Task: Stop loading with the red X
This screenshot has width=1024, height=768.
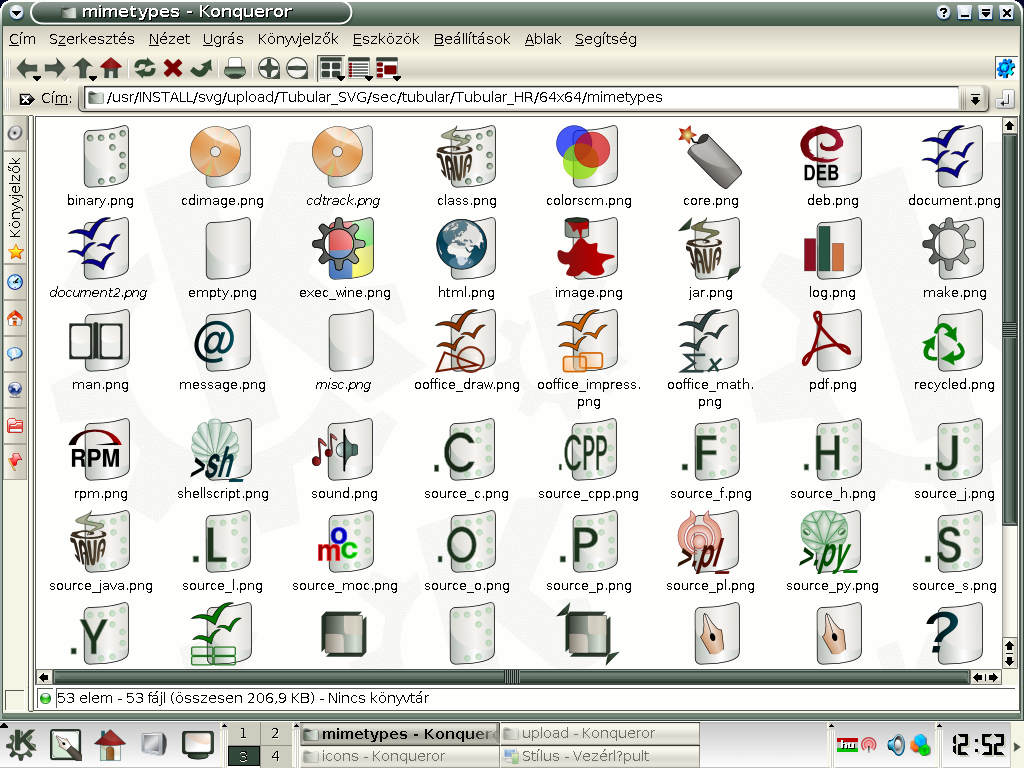Action: (x=173, y=68)
